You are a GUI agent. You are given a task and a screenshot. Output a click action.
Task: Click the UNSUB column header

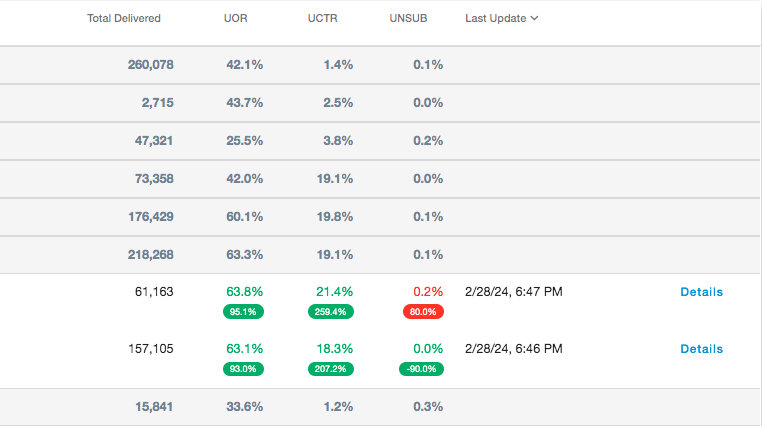[x=408, y=19]
